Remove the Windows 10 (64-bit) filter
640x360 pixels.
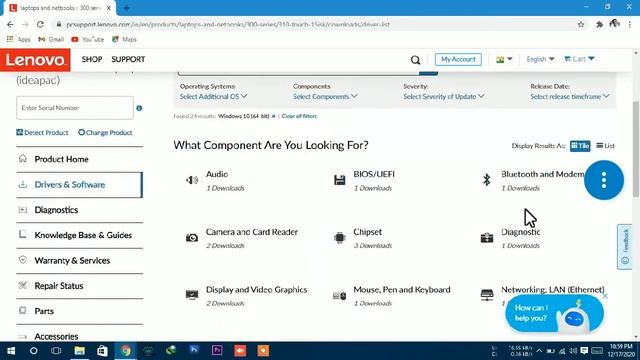coord(273,116)
